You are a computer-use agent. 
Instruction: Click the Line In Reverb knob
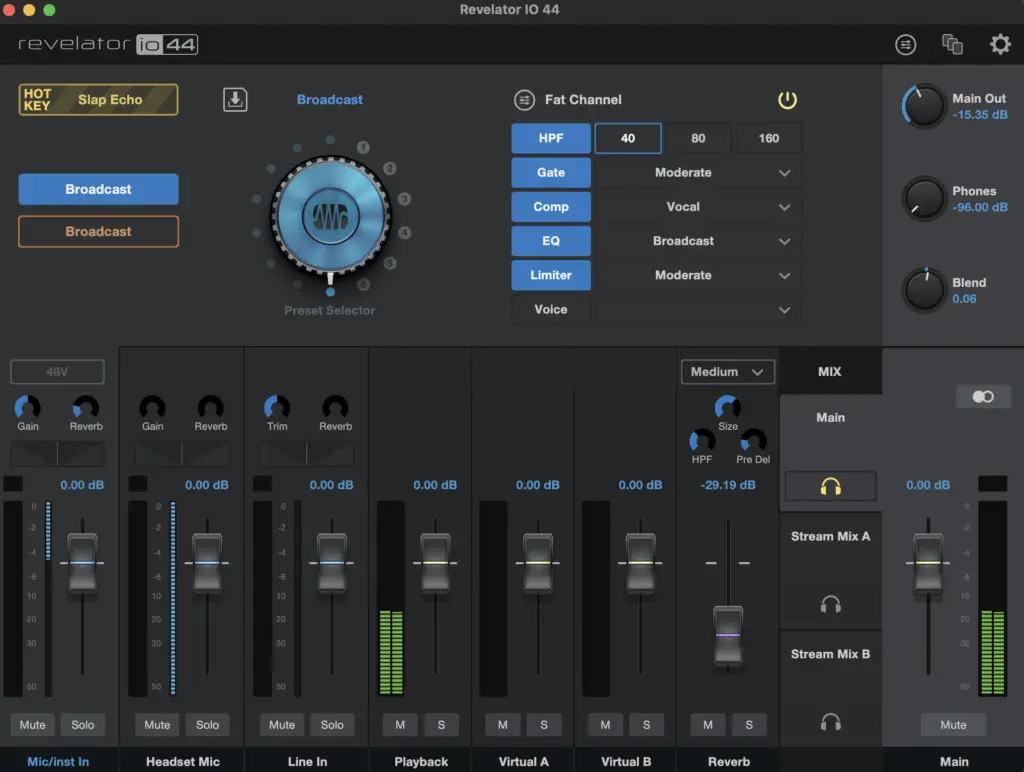tap(335, 407)
